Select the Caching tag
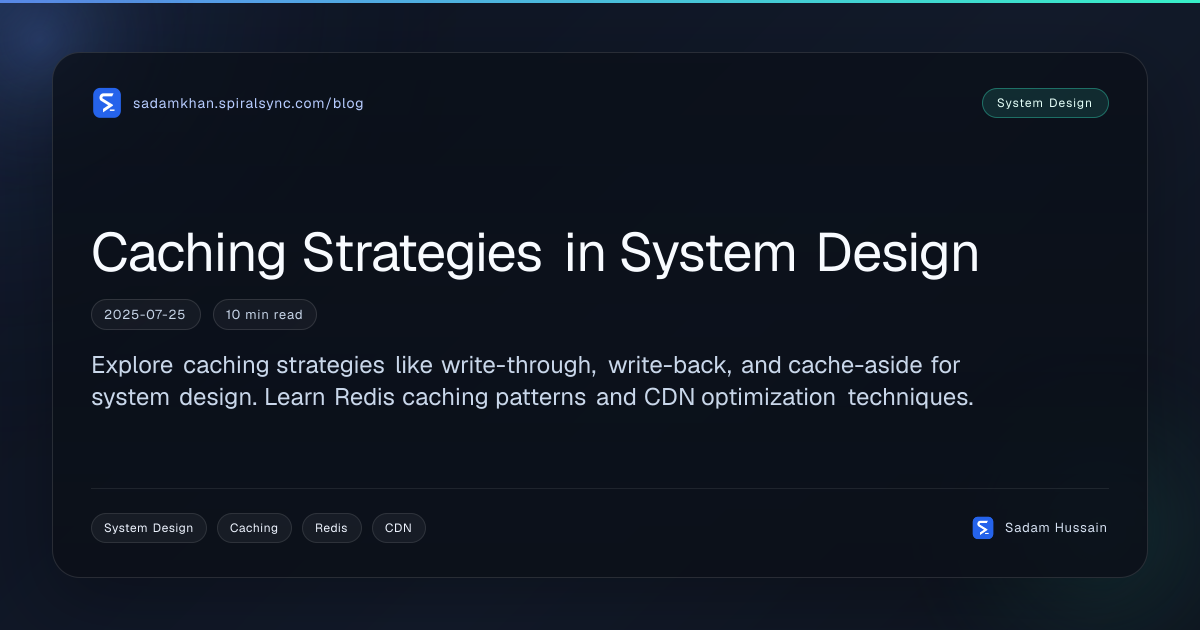The width and height of the screenshot is (1200, 630). coord(254,528)
